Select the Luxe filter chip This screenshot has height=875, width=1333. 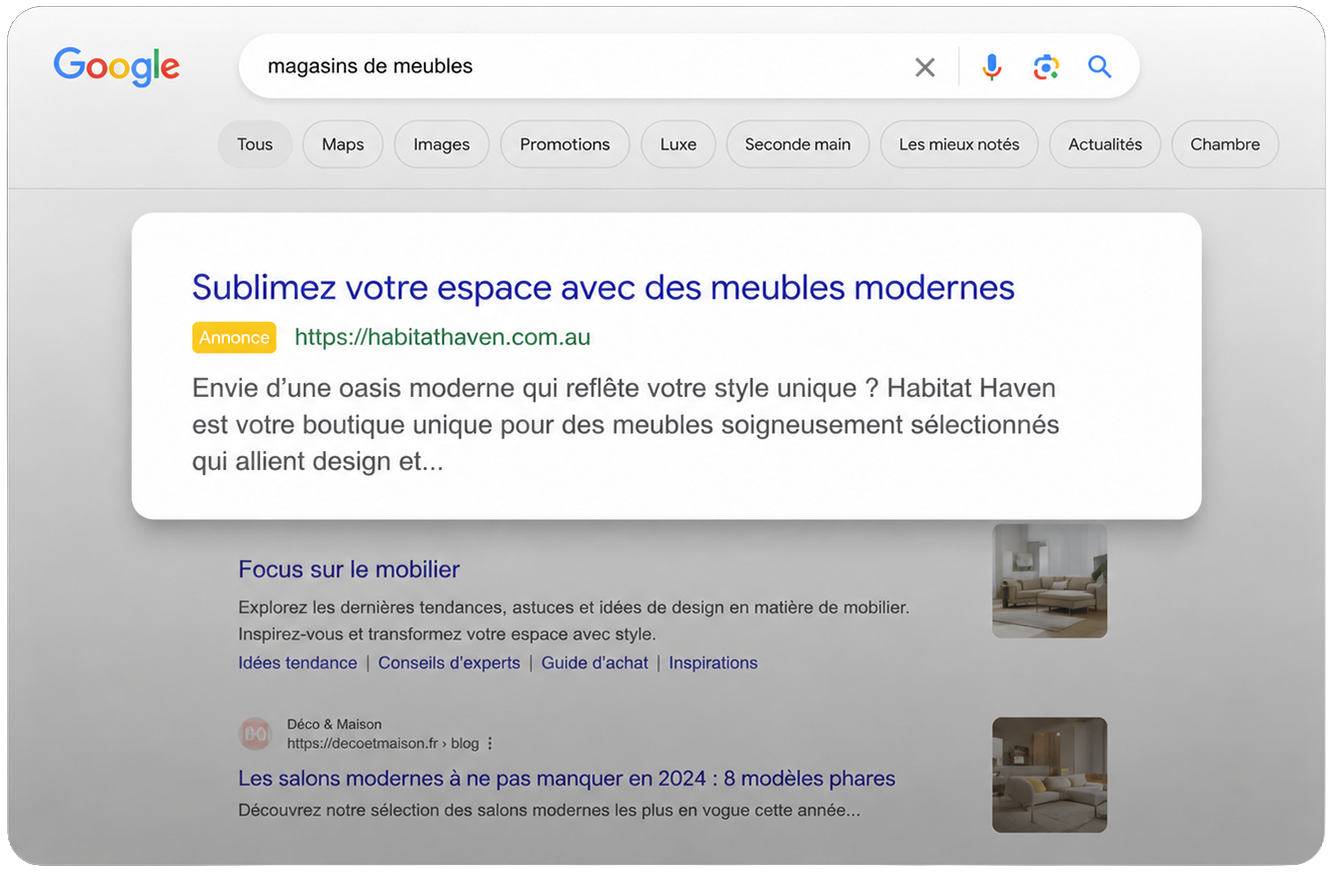coord(678,144)
